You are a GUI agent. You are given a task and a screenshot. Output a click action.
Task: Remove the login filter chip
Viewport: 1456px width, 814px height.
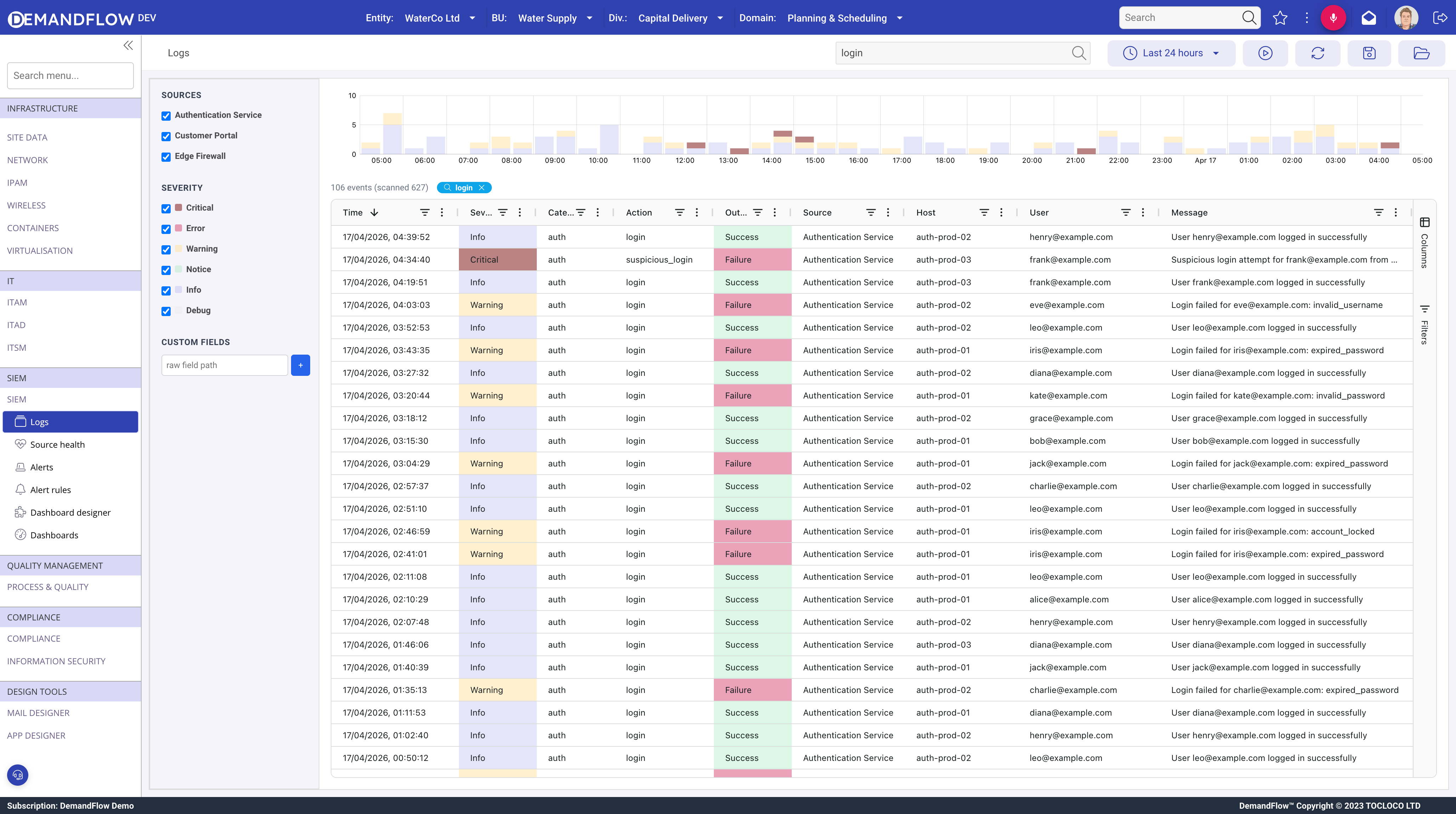coord(482,187)
